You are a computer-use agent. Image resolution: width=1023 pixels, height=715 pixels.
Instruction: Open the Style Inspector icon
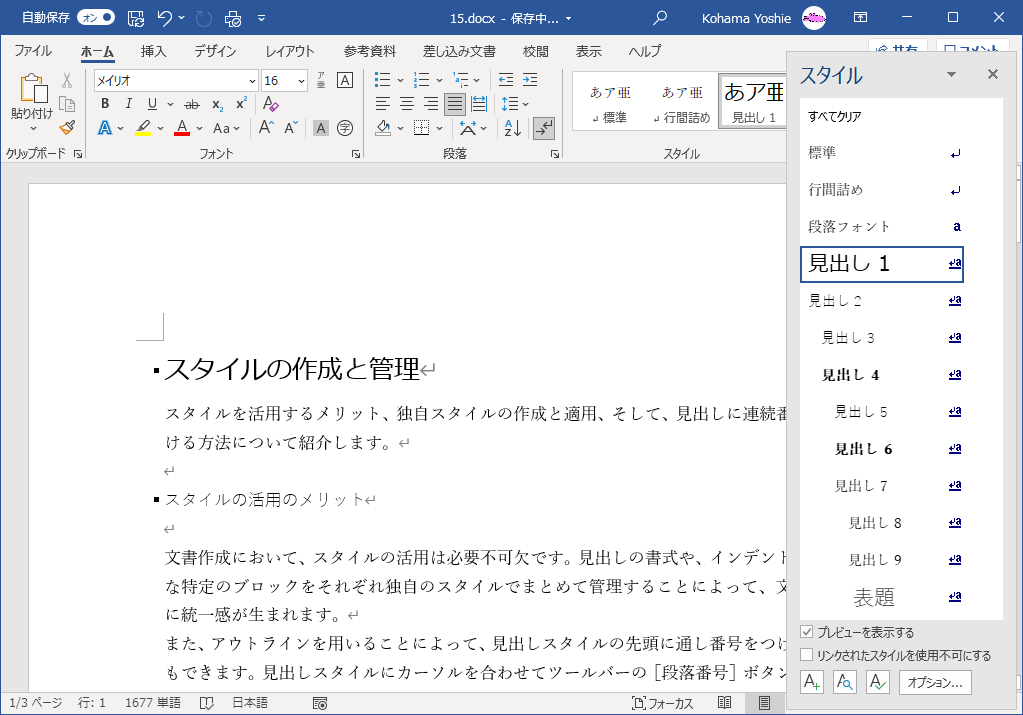click(x=845, y=683)
